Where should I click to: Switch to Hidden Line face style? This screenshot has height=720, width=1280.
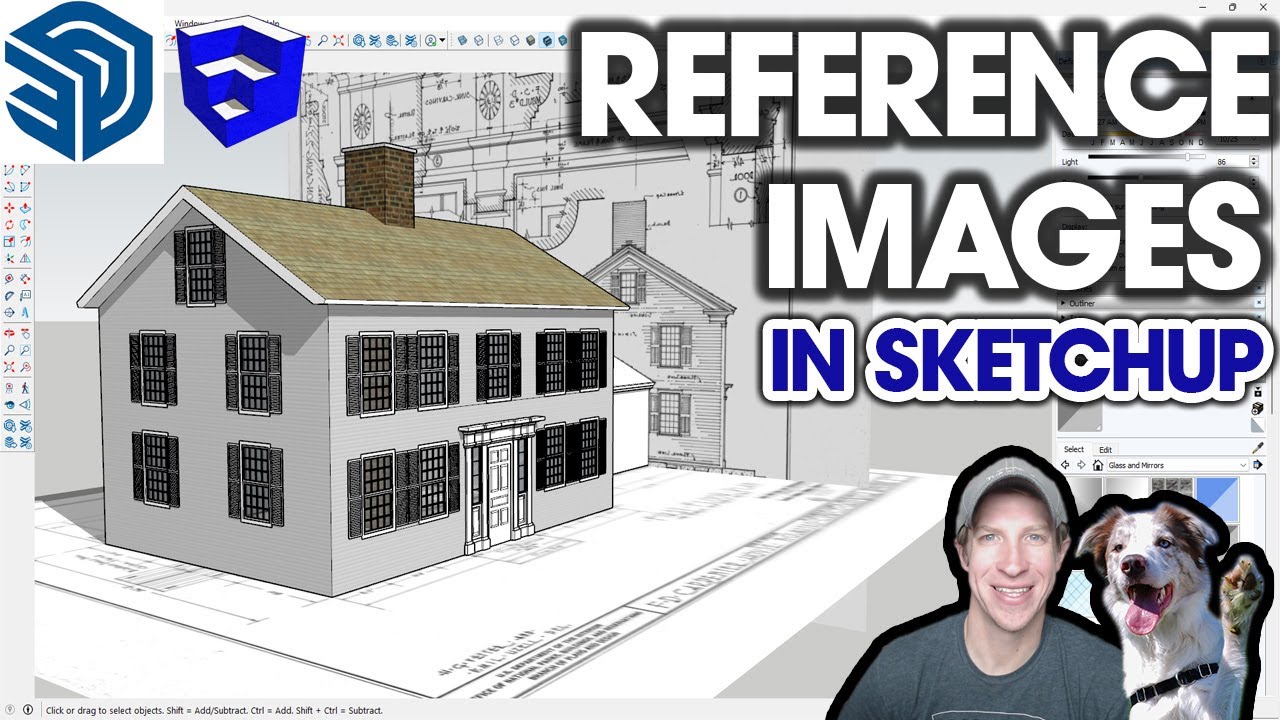pos(514,40)
